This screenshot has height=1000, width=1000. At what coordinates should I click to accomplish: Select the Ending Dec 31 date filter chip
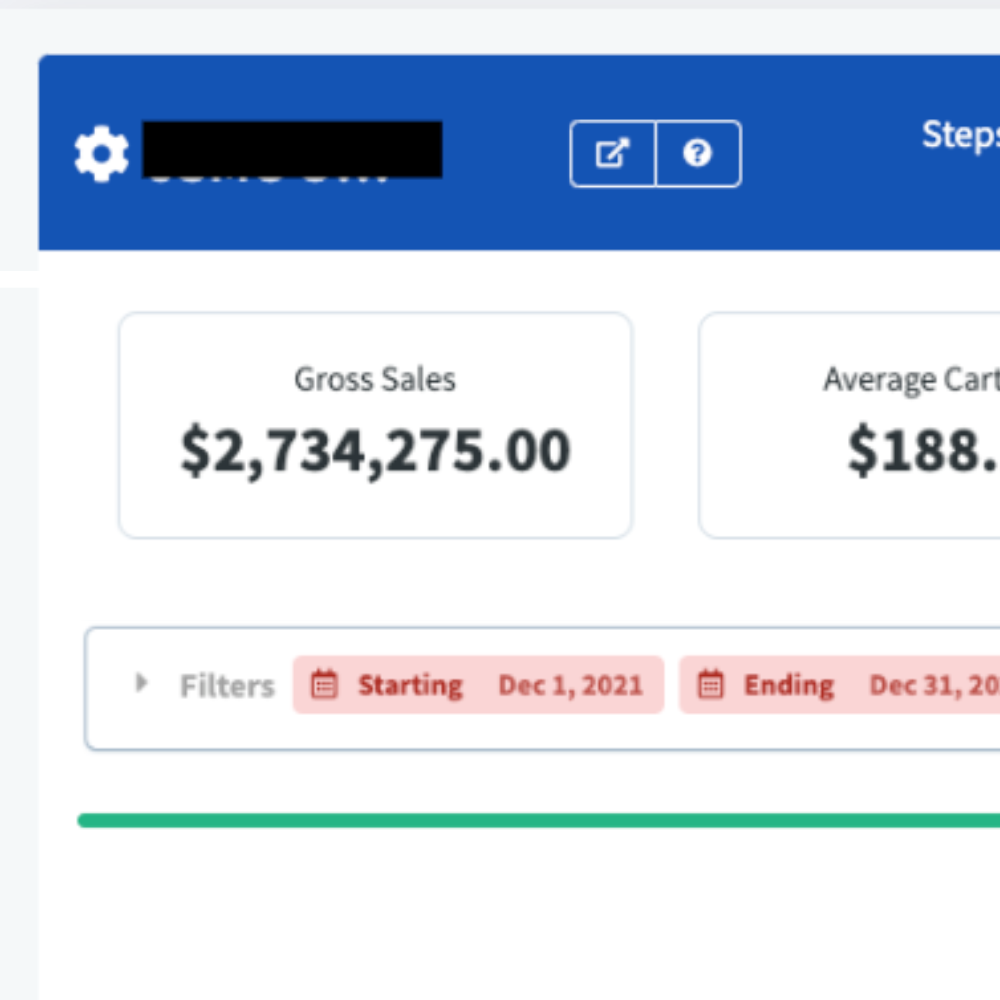point(850,685)
